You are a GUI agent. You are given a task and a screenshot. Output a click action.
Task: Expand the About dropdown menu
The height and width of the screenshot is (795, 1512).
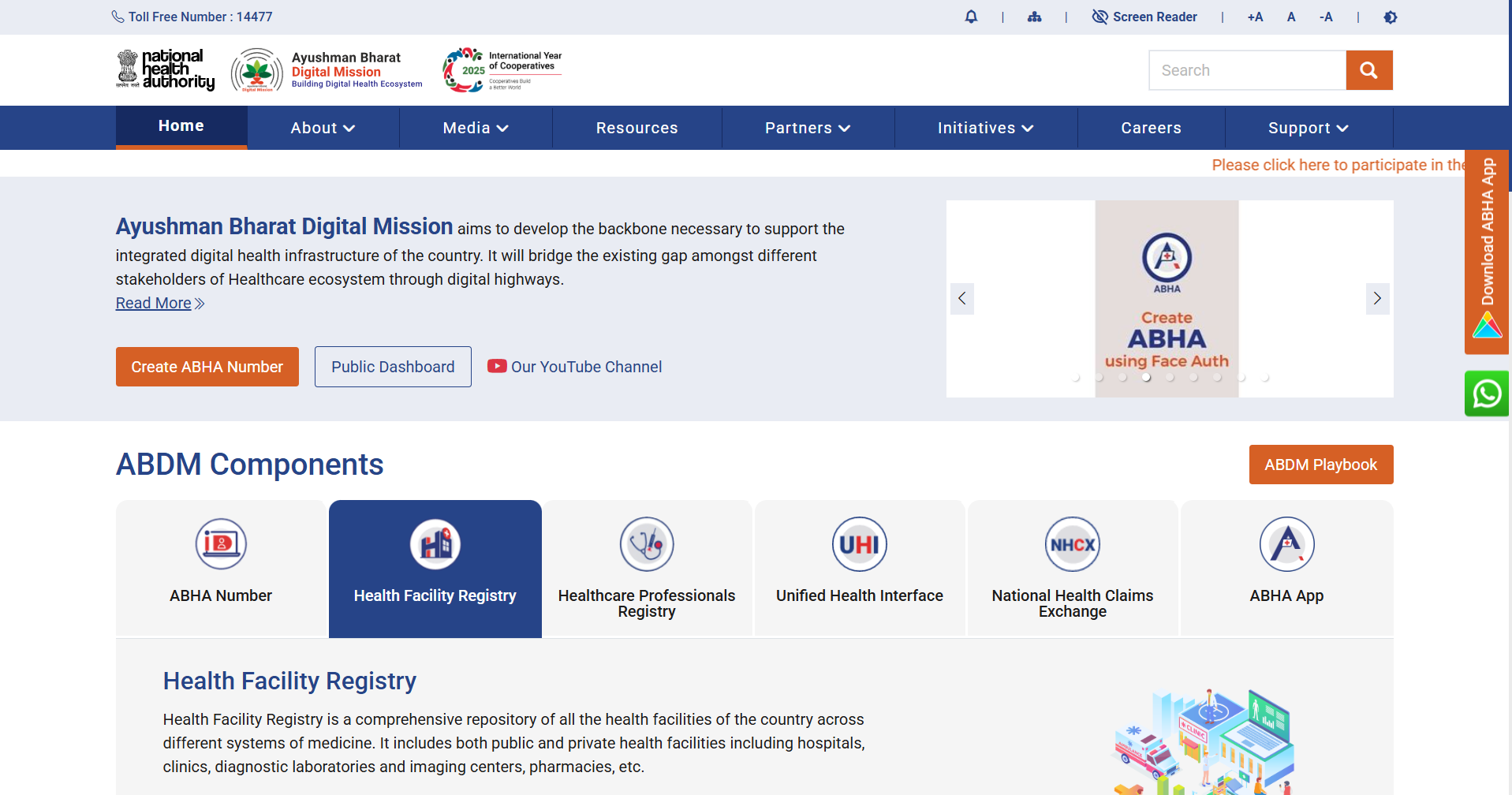[323, 128]
